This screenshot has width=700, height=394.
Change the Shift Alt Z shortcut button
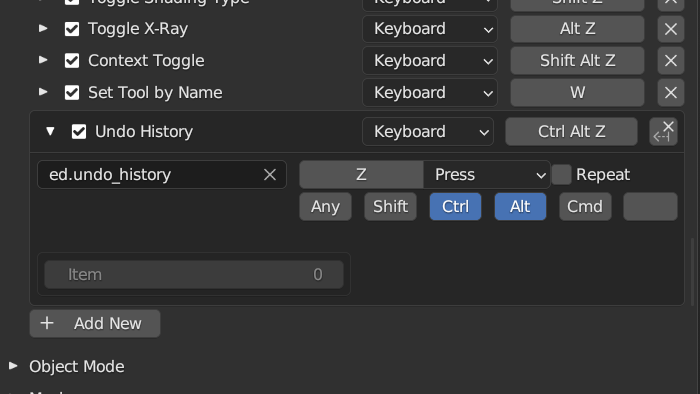[577, 61]
